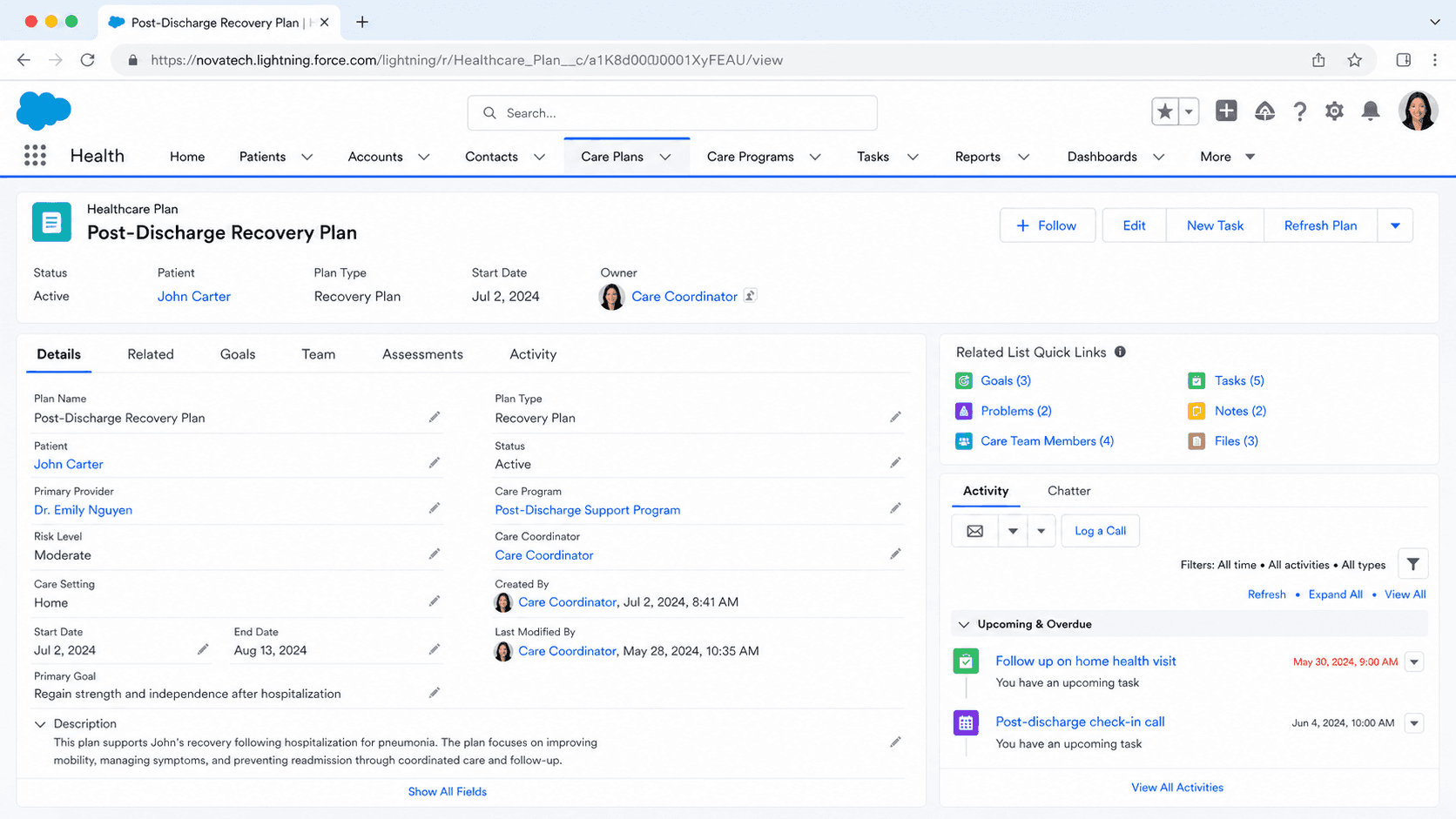Click the Log a Call button
The width and height of the screenshot is (1456, 819).
tap(1100, 531)
